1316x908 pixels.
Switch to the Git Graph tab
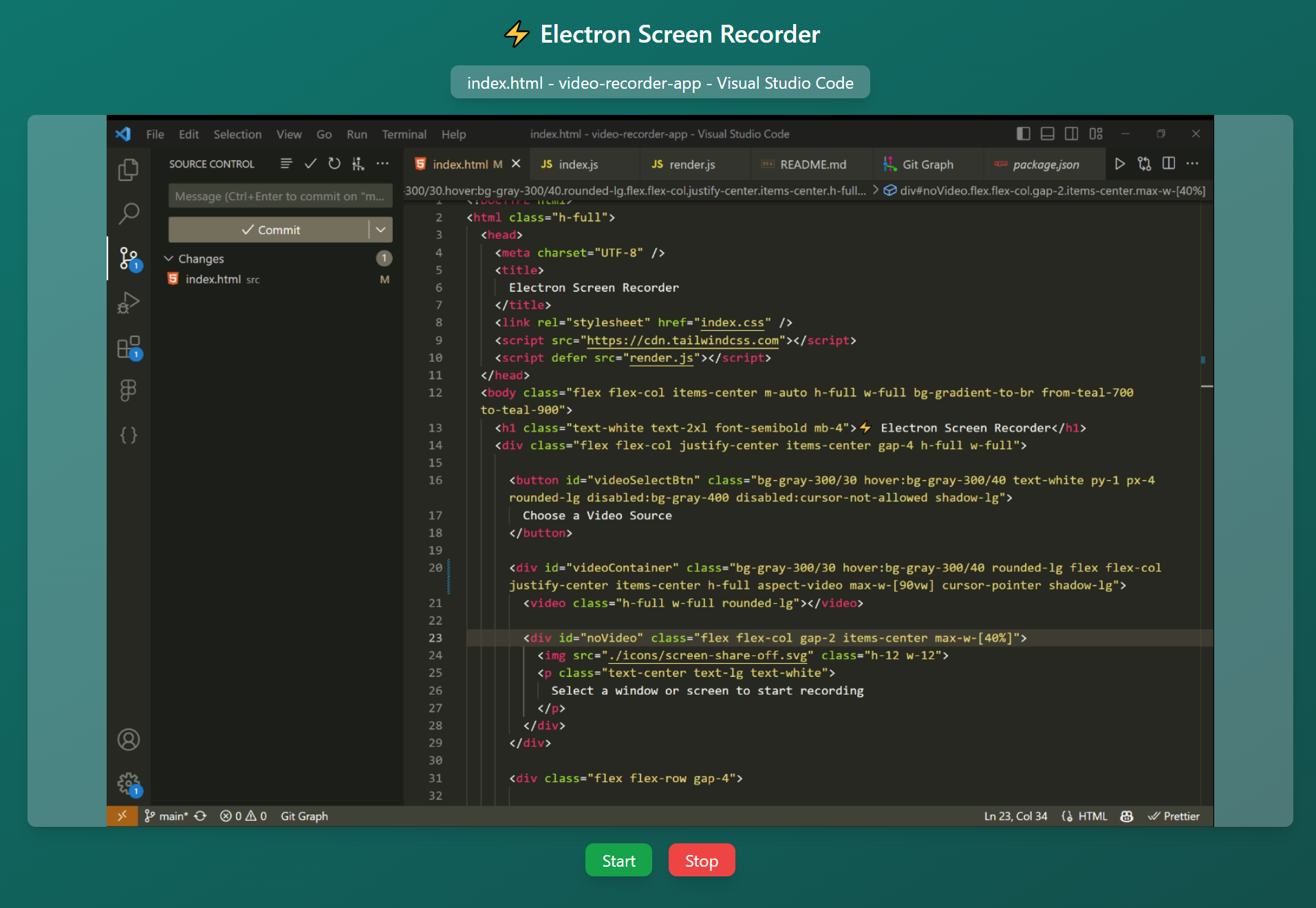point(927,164)
